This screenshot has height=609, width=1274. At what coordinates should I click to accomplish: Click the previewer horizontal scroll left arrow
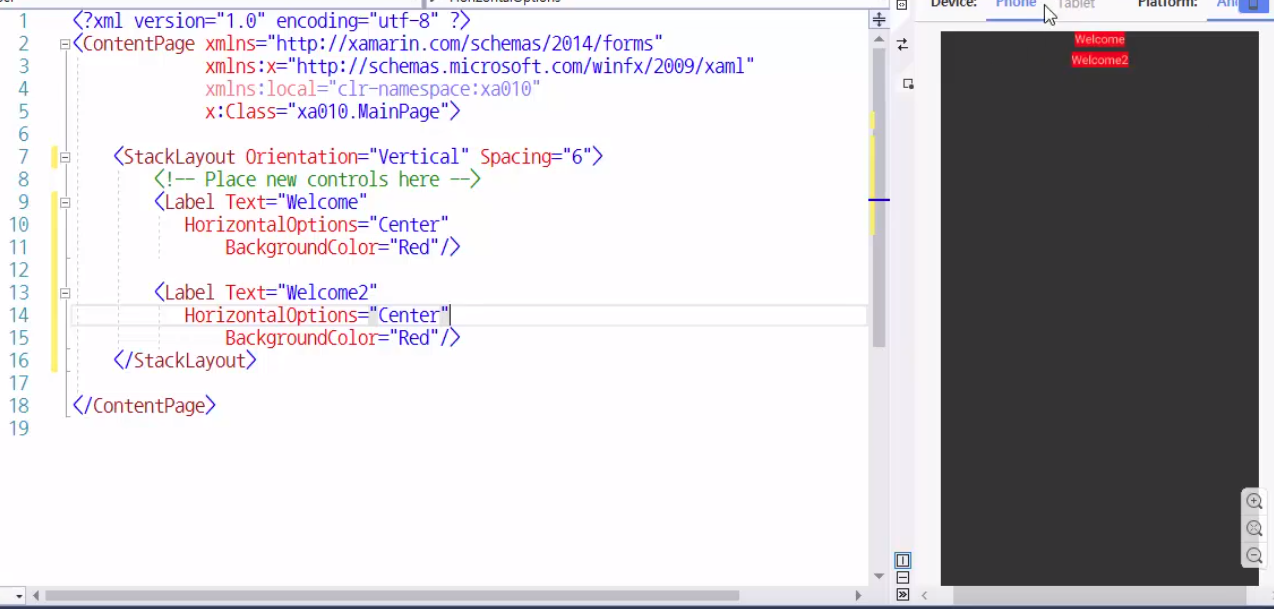tap(924, 595)
